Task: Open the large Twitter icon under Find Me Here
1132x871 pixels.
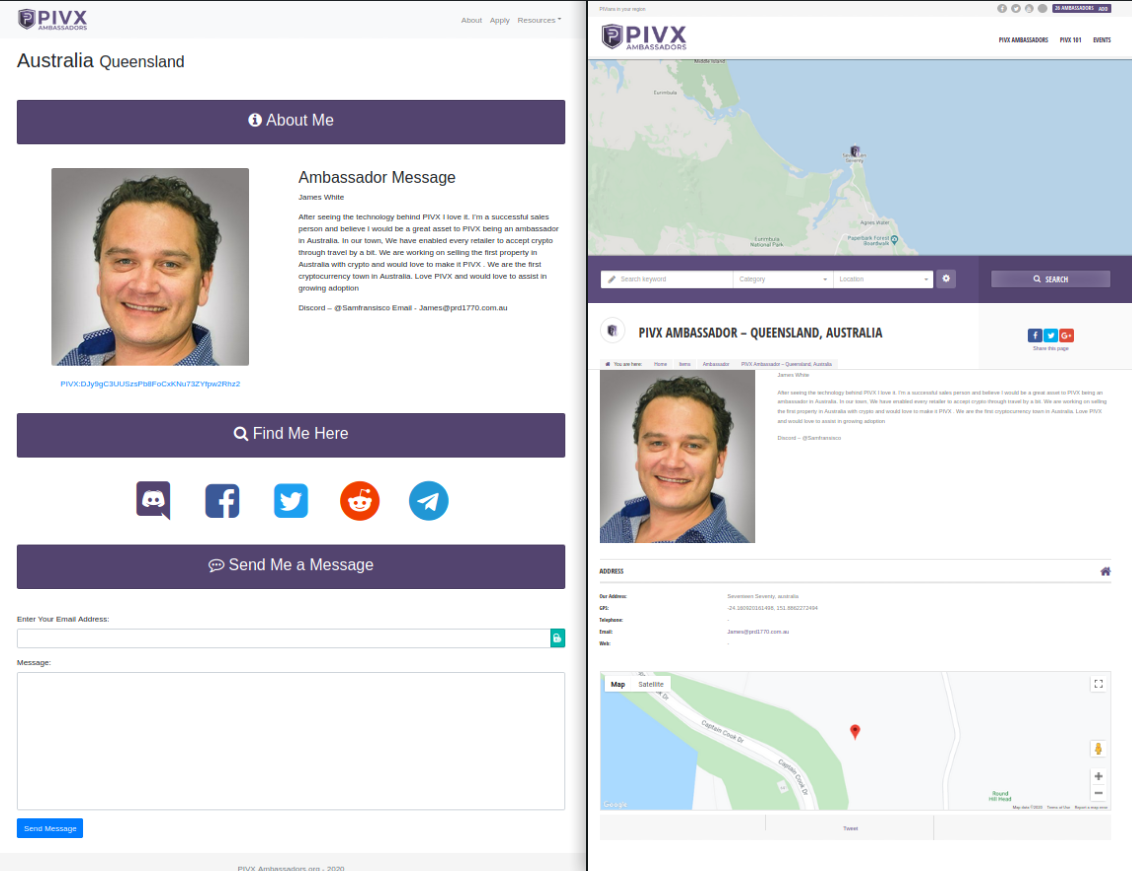Action: coord(291,500)
